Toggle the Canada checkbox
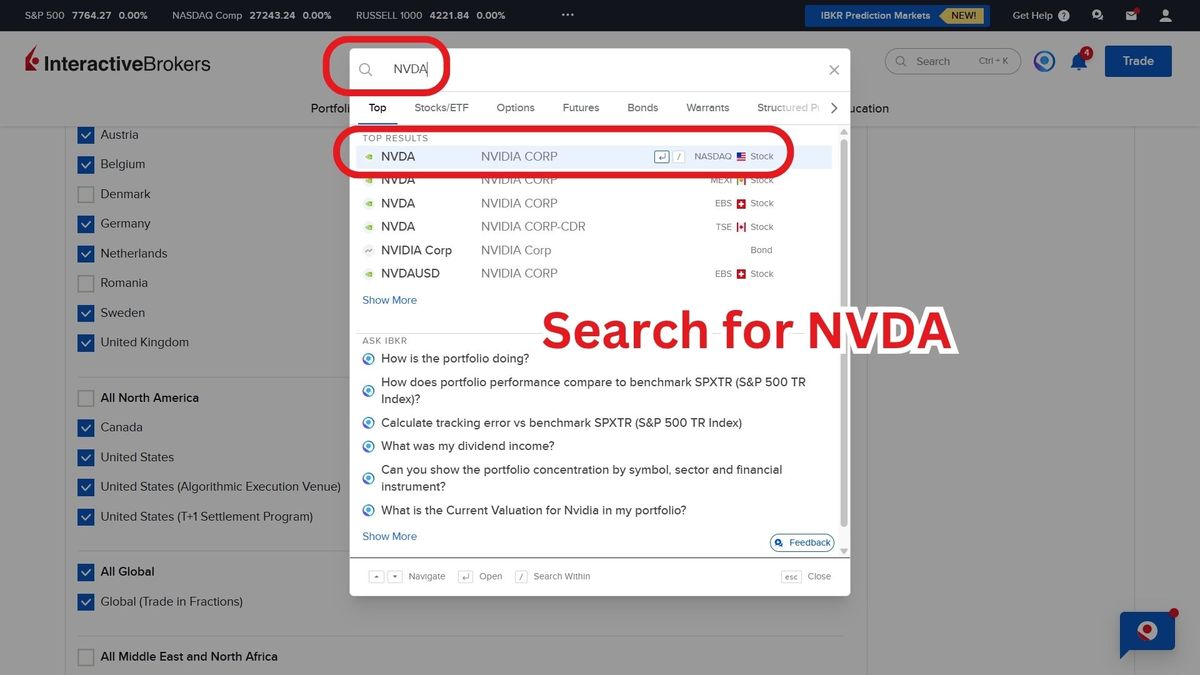 (86, 428)
